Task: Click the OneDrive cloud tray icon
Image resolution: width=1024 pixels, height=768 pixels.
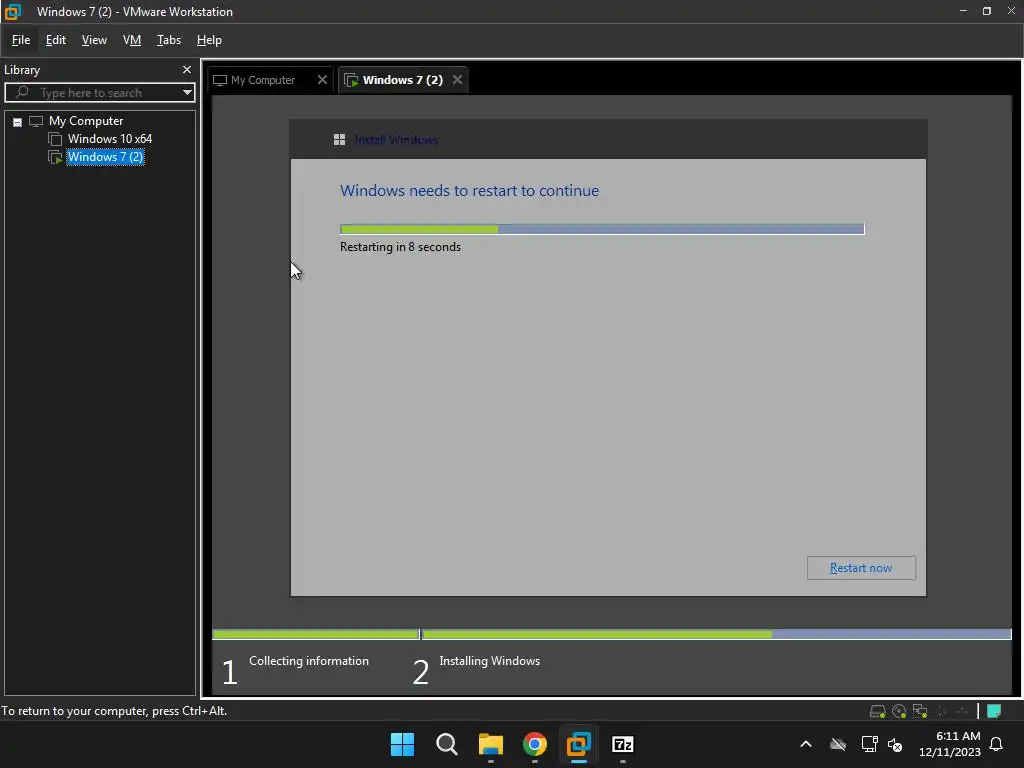Action: click(838, 744)
